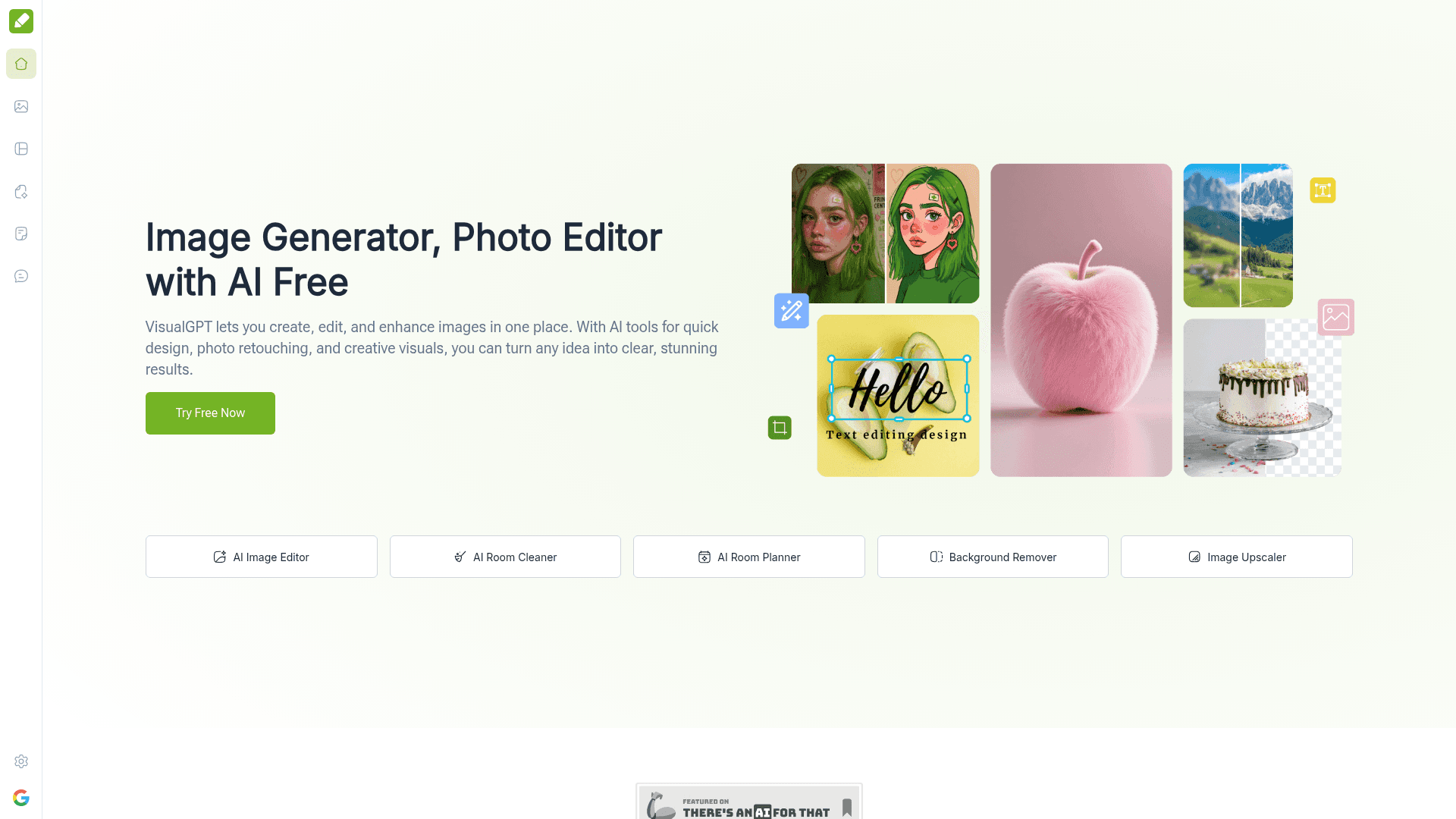Launch the Image Upscaler tool
Image resolution: width=1456 pixels, height=819 pixels.
tap(1236, 557)
